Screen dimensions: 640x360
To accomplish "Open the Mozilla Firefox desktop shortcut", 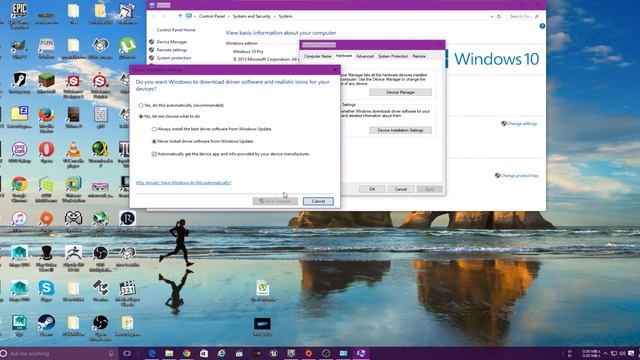I will click(x=46, y=119).
